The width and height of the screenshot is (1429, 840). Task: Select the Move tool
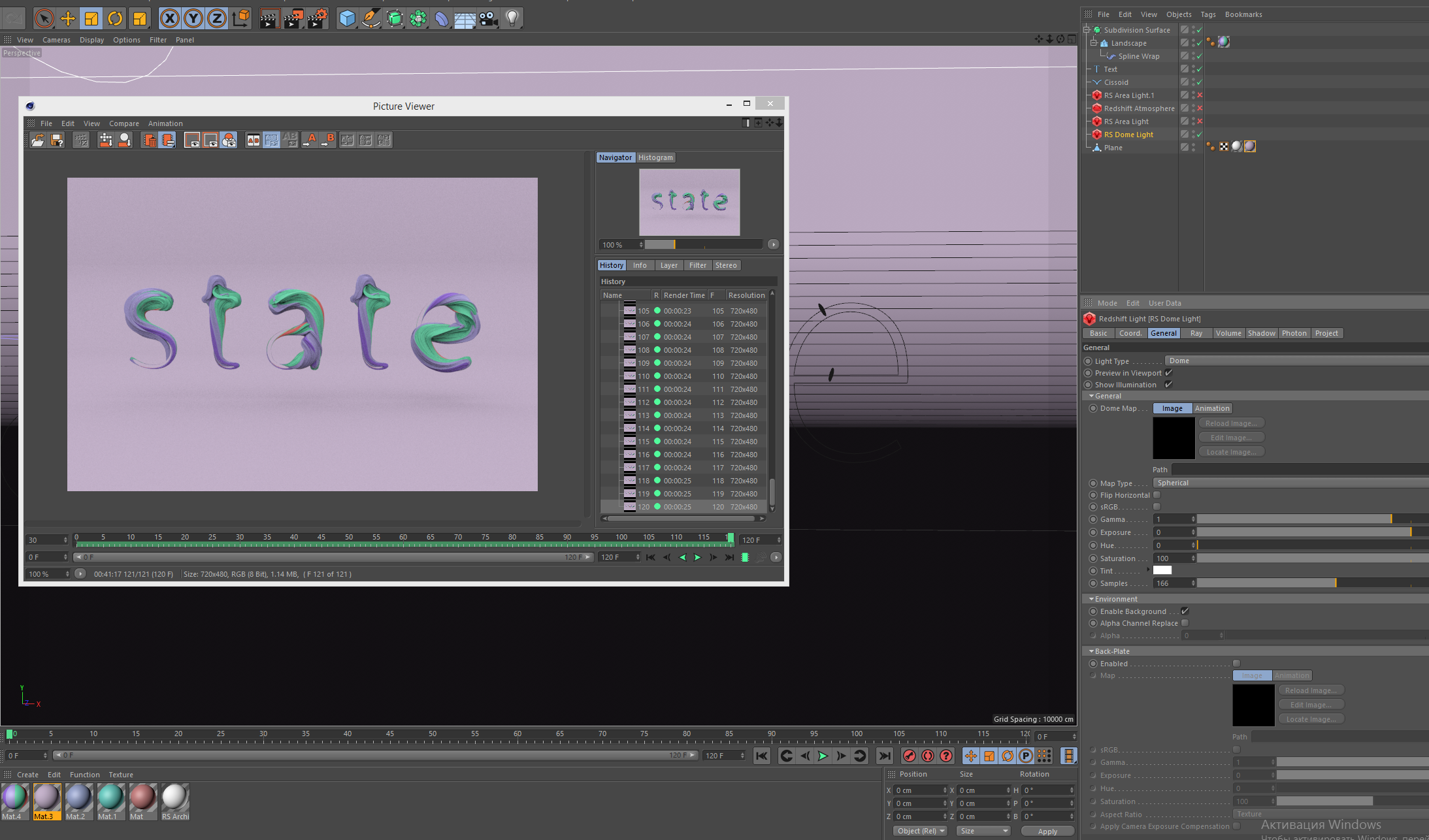point(67,18)
